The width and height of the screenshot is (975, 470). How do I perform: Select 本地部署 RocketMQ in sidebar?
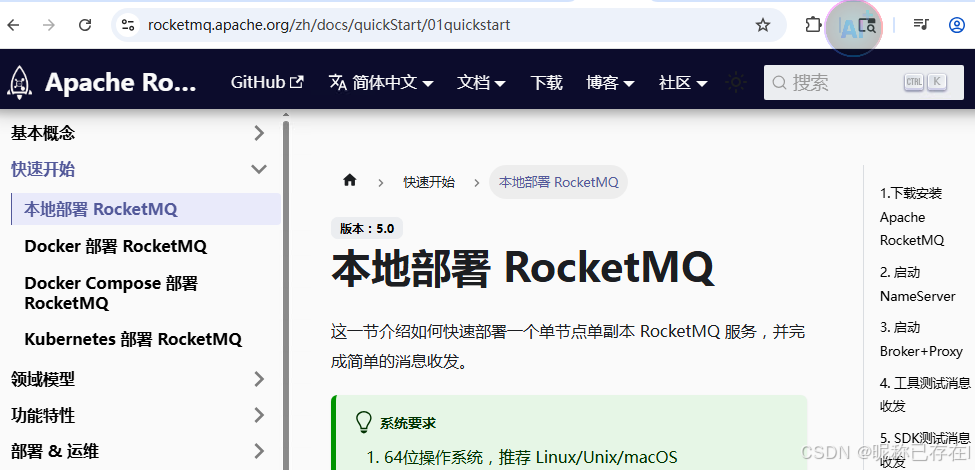tap(146, 209)
